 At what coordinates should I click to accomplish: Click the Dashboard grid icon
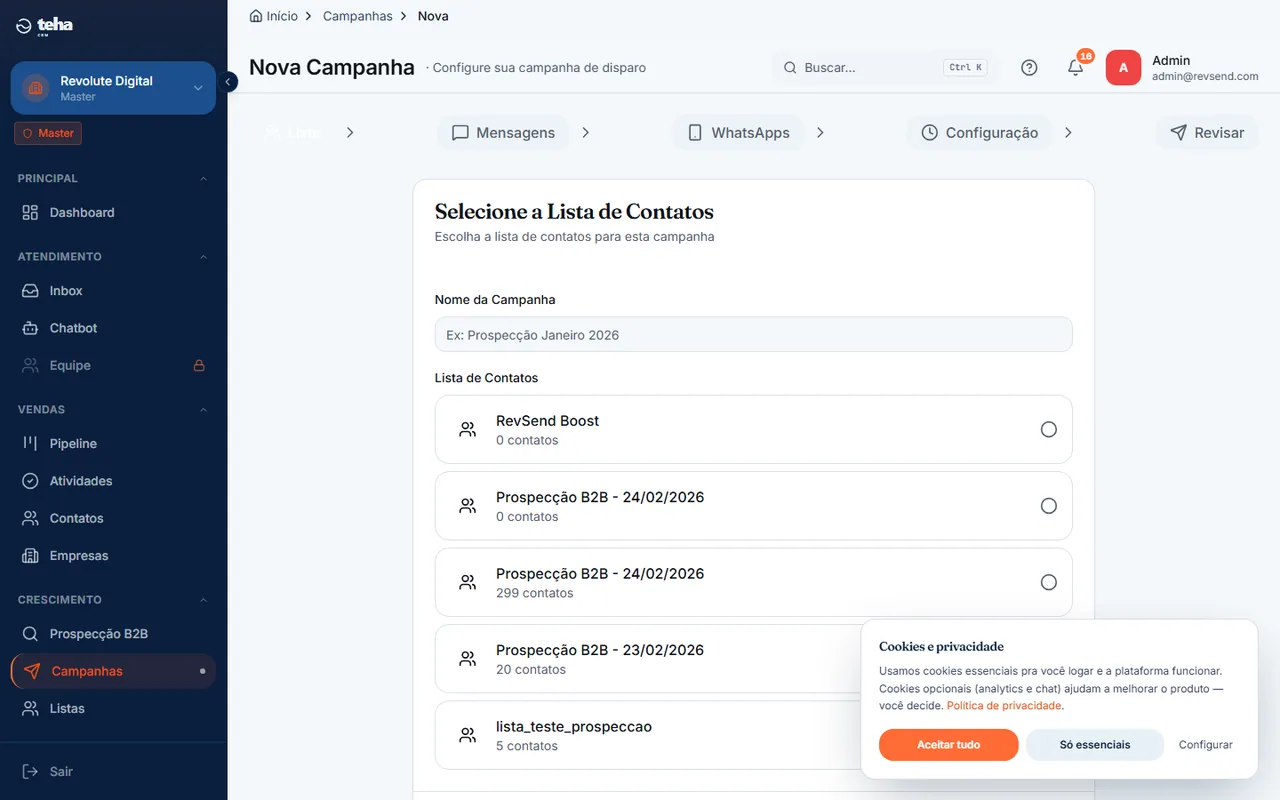pos(30,212)
